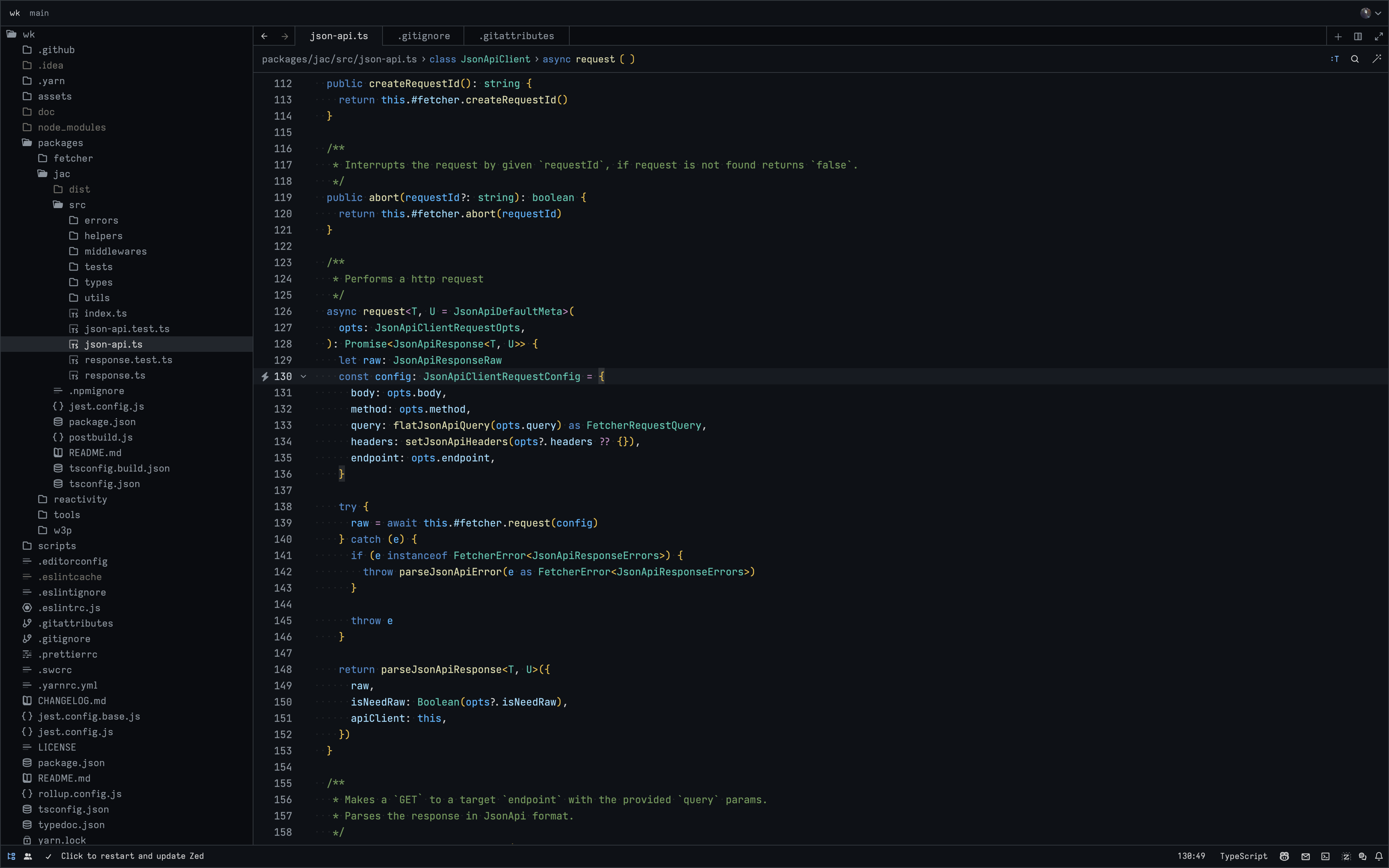1389x868 pixels.
Task: Open inline assist magic wand icon
Action: [1376, 59]
